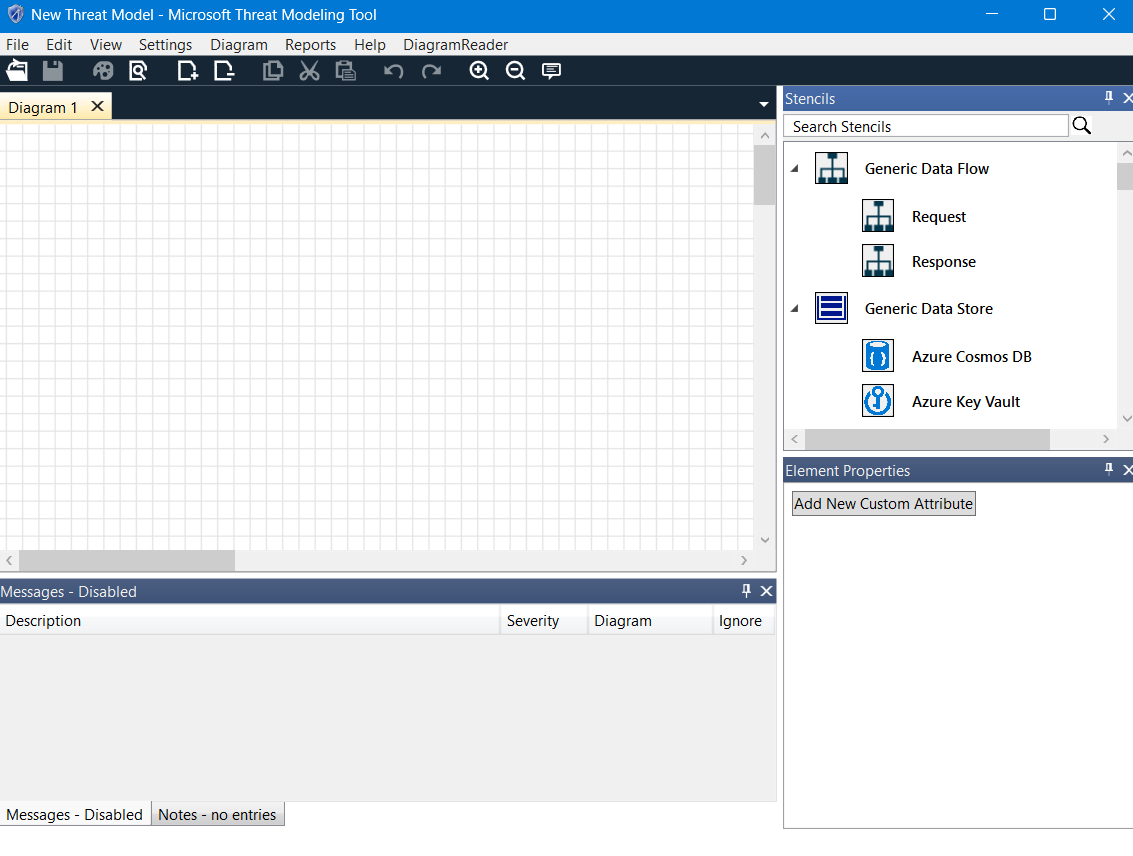The height and width of the screenshot is (856, 1133).
Task: Select the Azure Cosmos DB stencil
Action: point(971,356)
